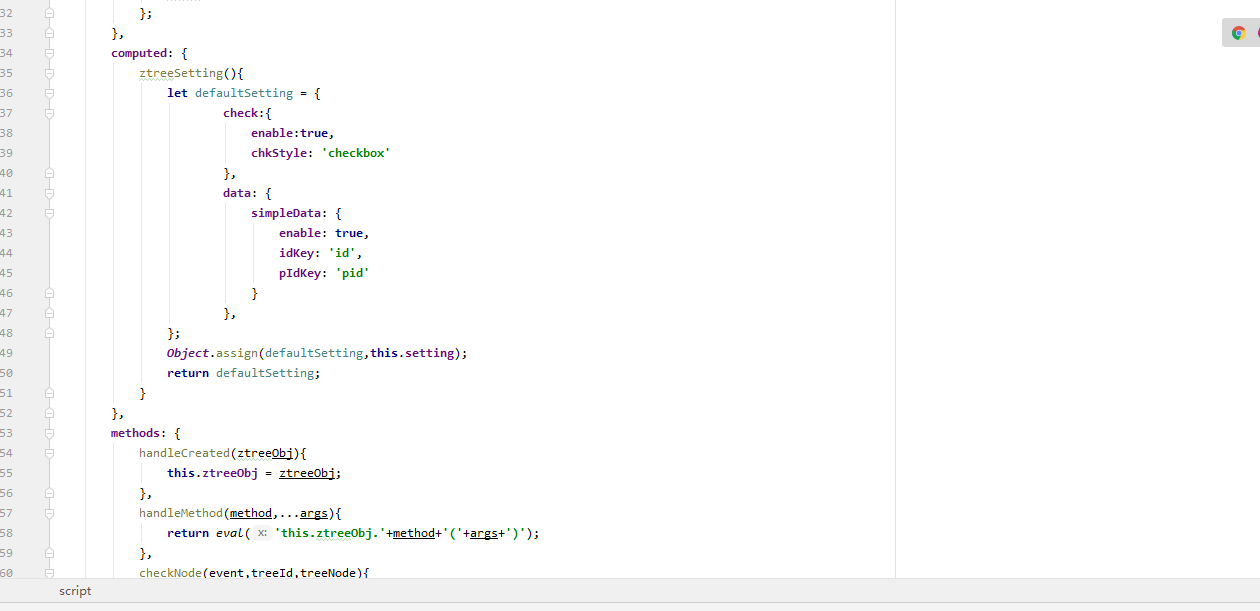Collapse the computed block fold marker
1260x611 pixels.
(x=48, y=52)
